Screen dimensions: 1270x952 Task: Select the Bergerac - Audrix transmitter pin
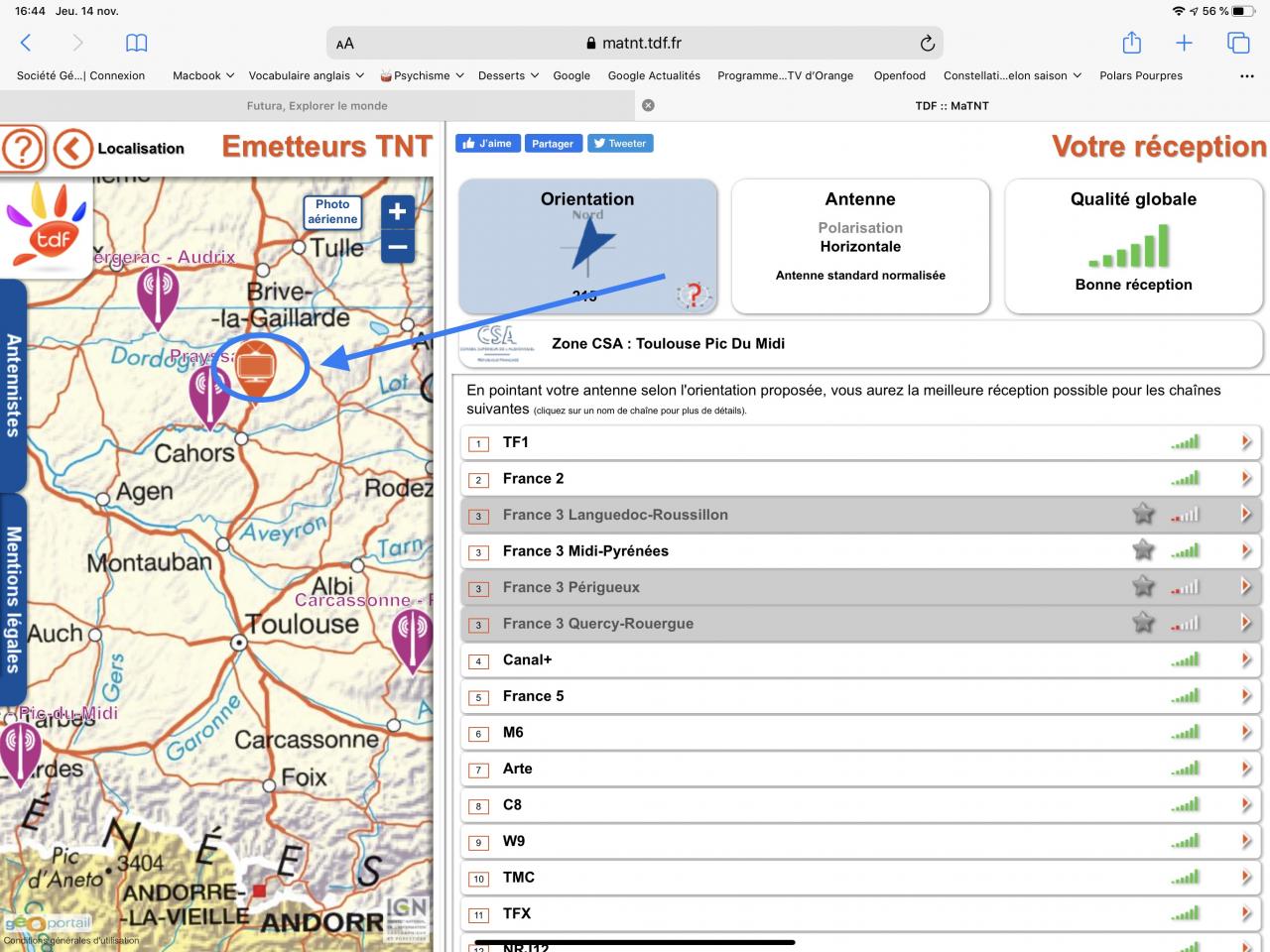pyautogui.click(x=157, y=297)
